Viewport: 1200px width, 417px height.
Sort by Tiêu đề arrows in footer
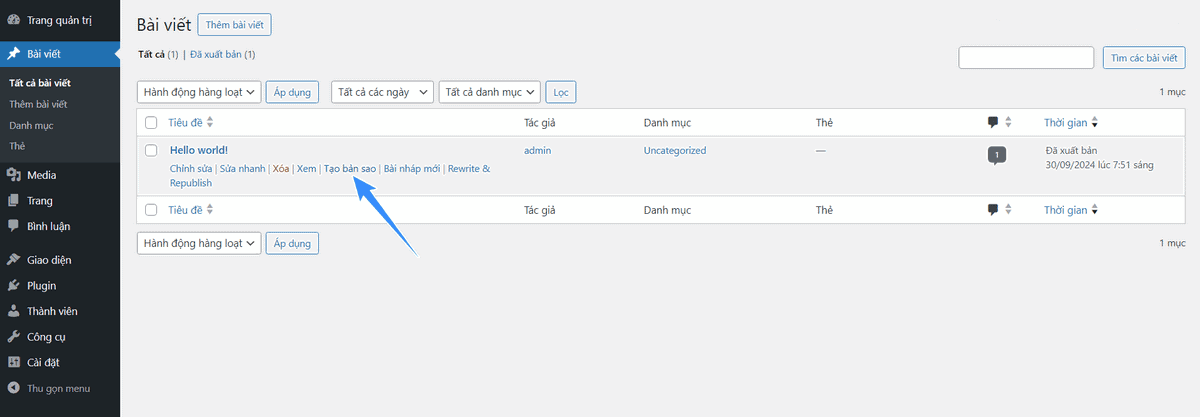tap(209, 210)
